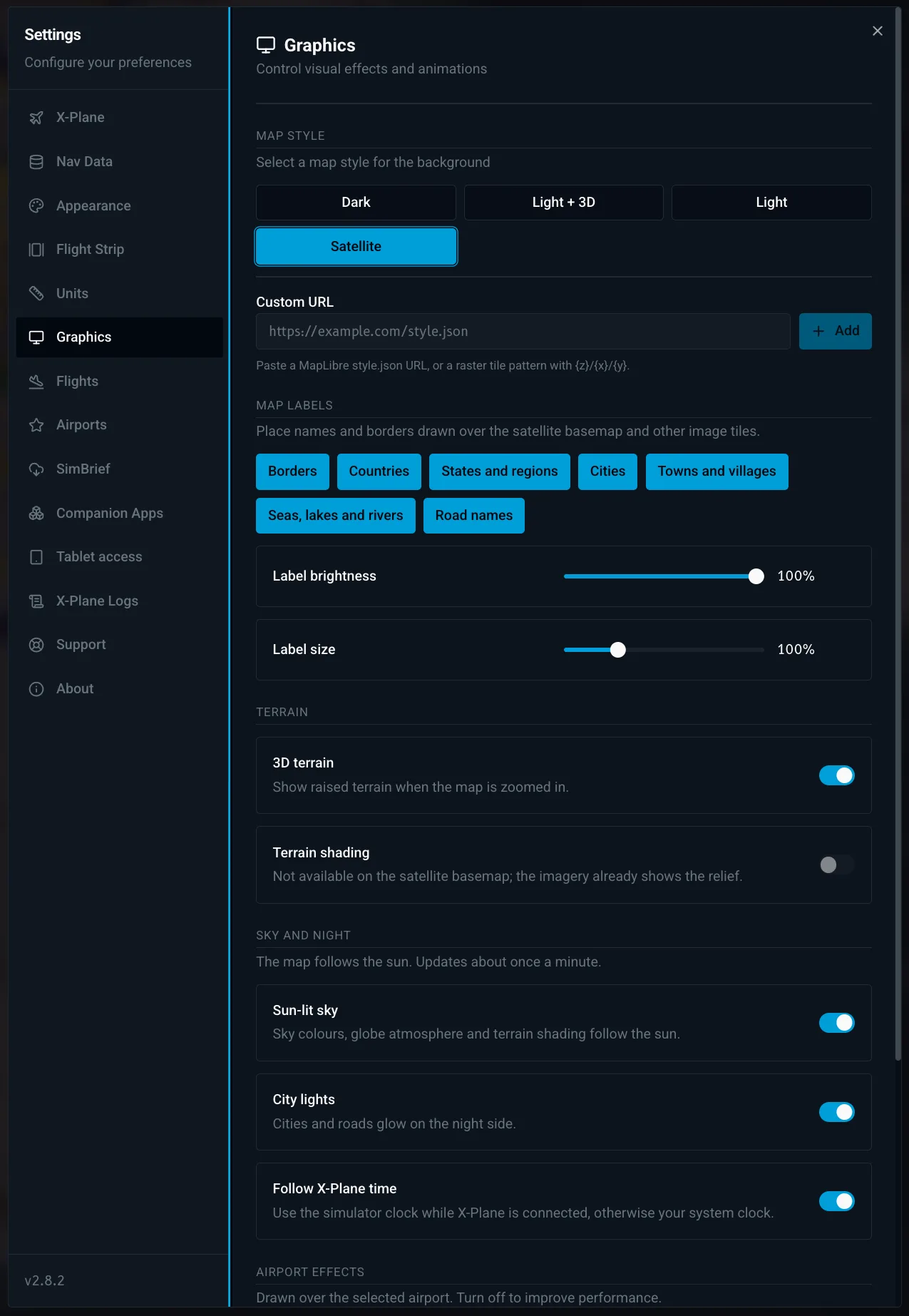Click the Appearance palette icon

pos(36,206)
